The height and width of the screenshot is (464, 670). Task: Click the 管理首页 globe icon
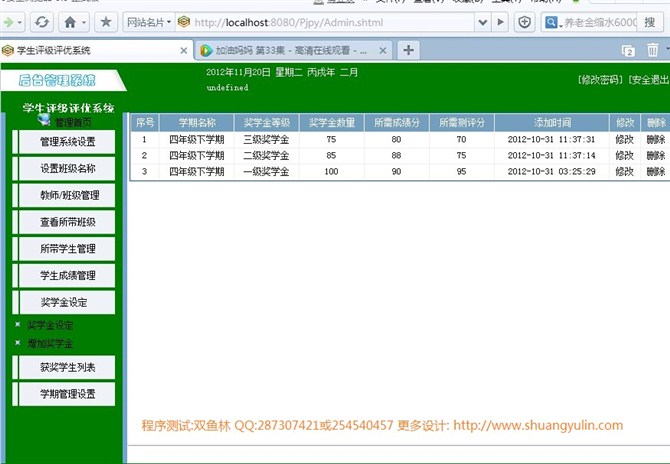pyautogui.click(x=44, y=120)
